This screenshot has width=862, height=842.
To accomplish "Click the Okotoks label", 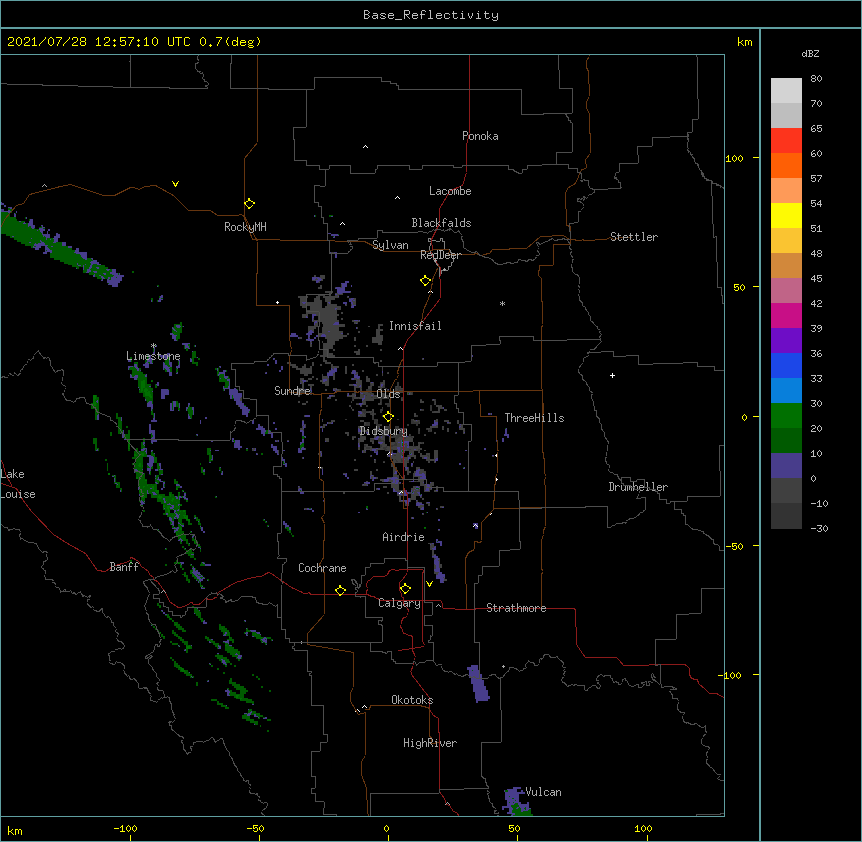I will click(x=412, y=700).
